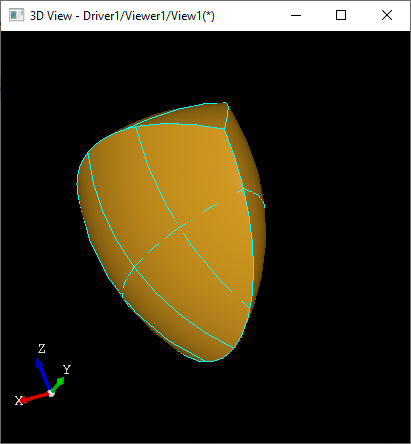The height and width of the screenshot is (444, 411).
Task: Click the window icon in the title bar
Action: (16, 15)
